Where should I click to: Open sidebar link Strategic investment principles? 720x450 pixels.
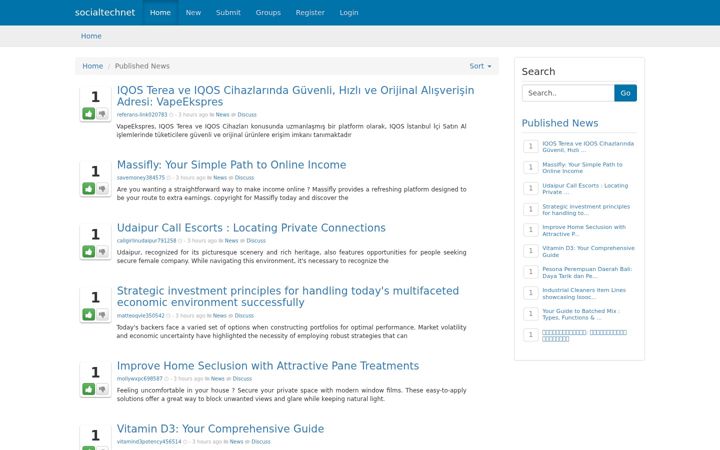click(x=586, y=210)
